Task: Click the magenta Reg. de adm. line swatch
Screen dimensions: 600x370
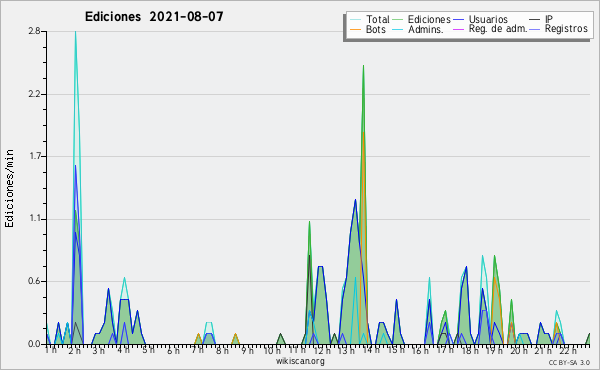Action: pos(458,29)
